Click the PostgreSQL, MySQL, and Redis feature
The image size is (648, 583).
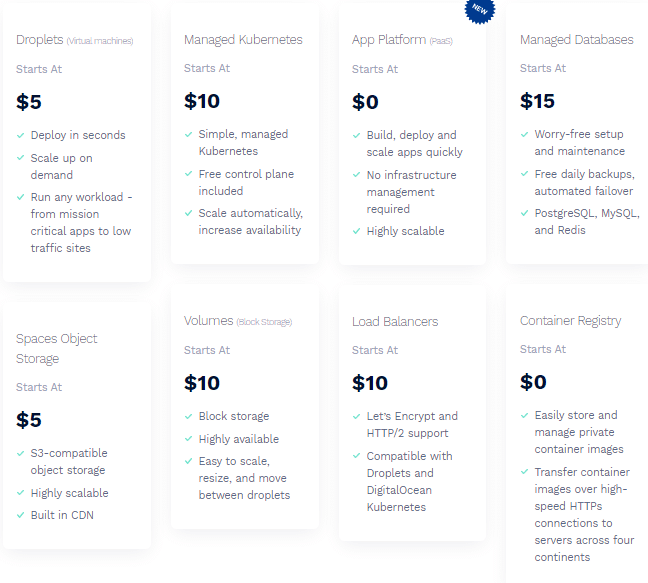point(587,221)
